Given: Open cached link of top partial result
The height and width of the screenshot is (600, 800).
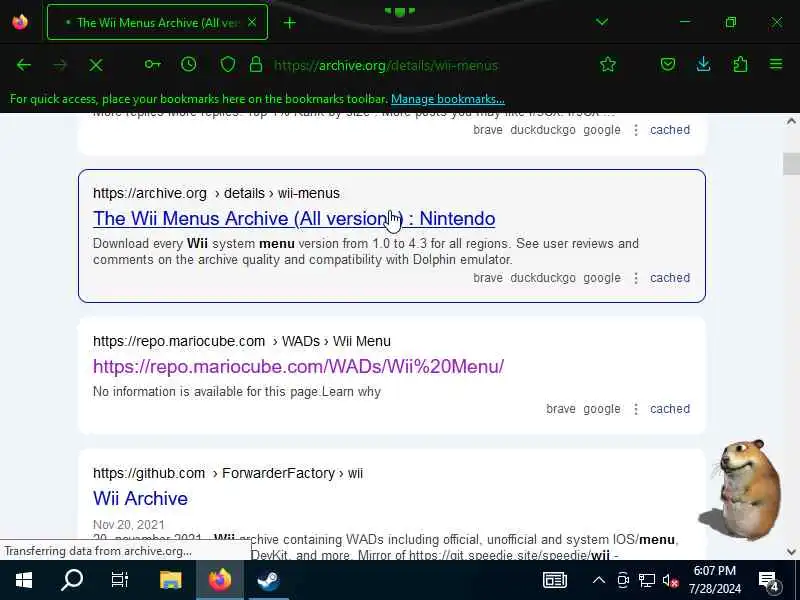Looking at the screenshot, I should [x=669, y=130].
